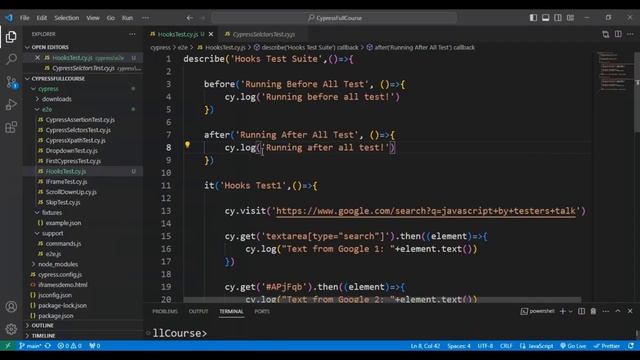The height and width of the screenshot is (360, 640).
Task: Open additional menus ellipsis in menu bar
Action: click(145, 18)
